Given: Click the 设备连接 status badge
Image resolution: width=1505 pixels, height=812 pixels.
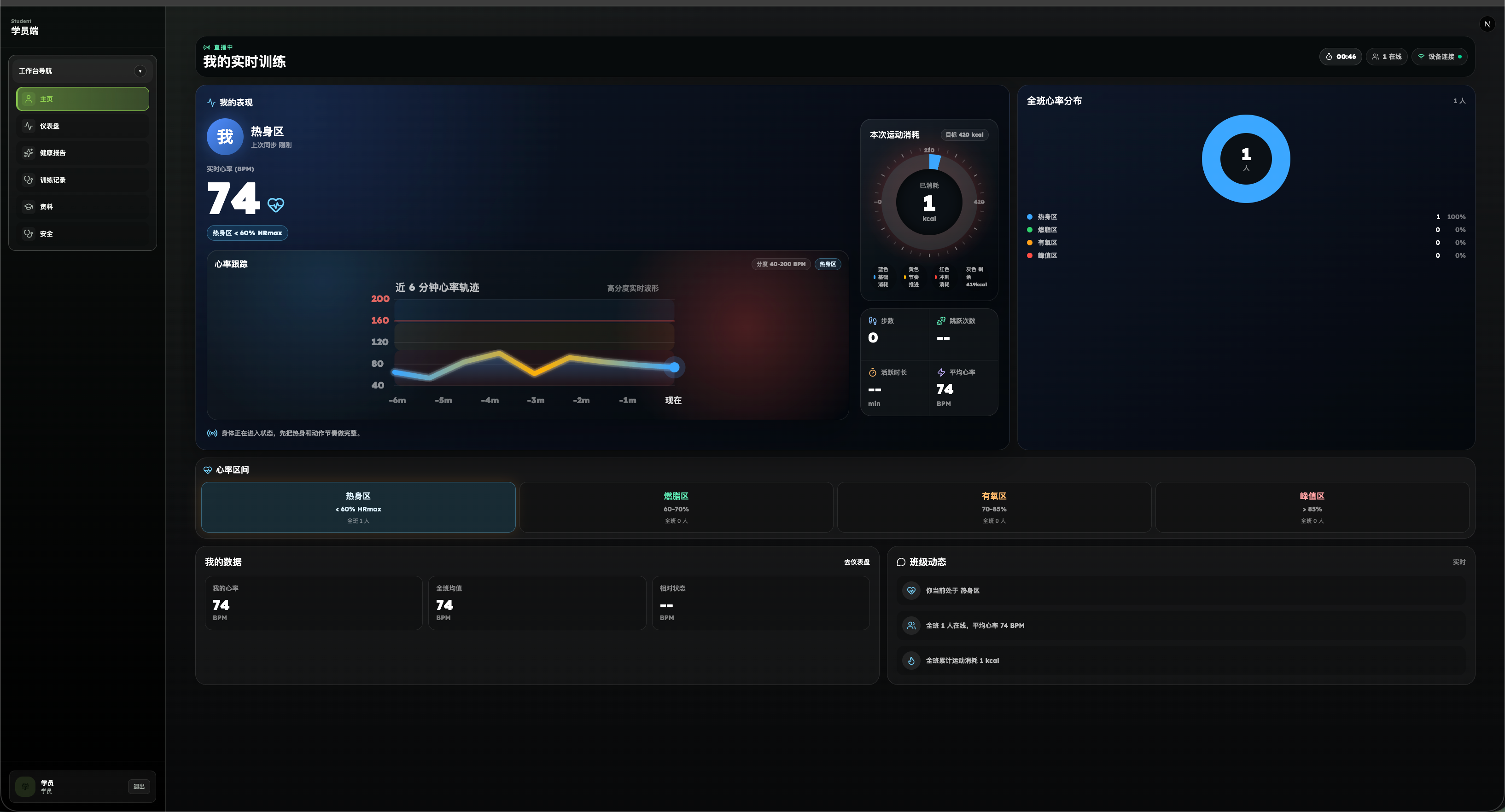Looking at the screenshot, I should pyautogui.click(x=1439, y=57).
